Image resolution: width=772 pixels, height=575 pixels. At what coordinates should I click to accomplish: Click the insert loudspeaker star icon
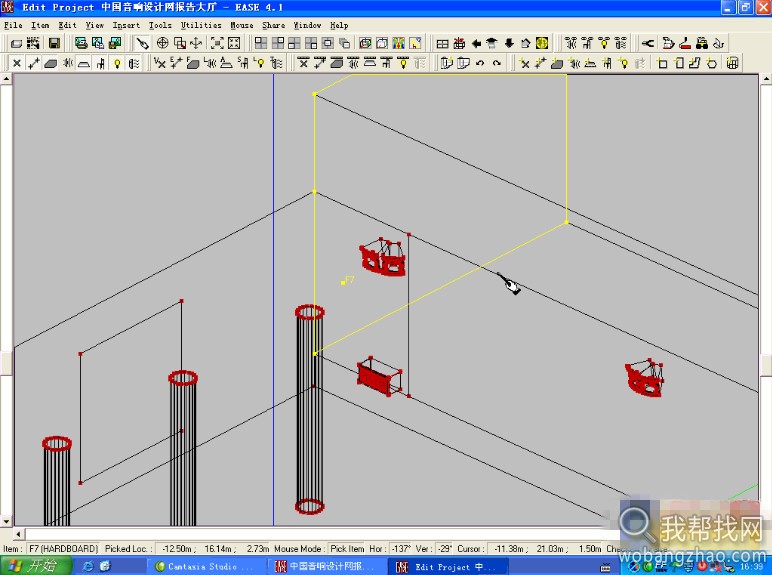574,63
